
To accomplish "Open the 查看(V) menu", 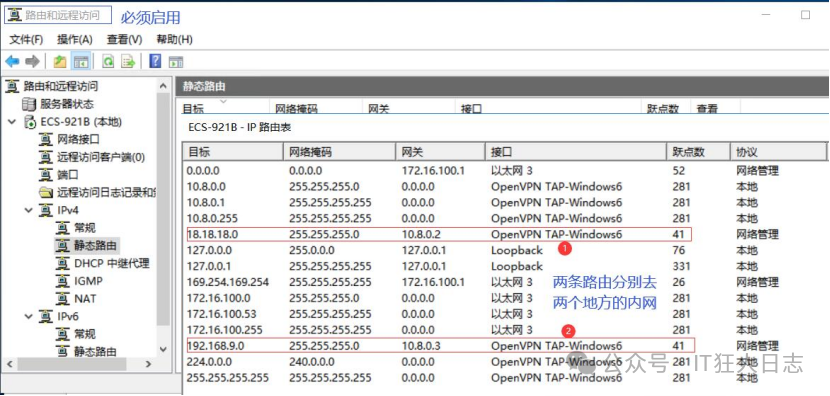I will coord(124,39).
